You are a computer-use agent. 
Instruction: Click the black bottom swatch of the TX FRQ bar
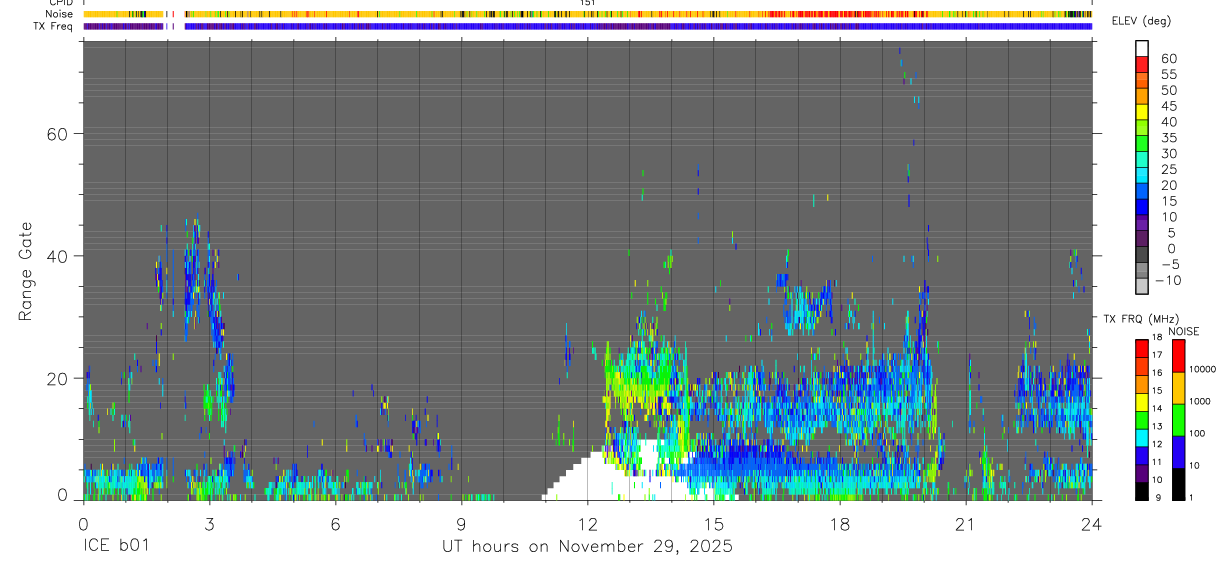(x=1142, y=491)
